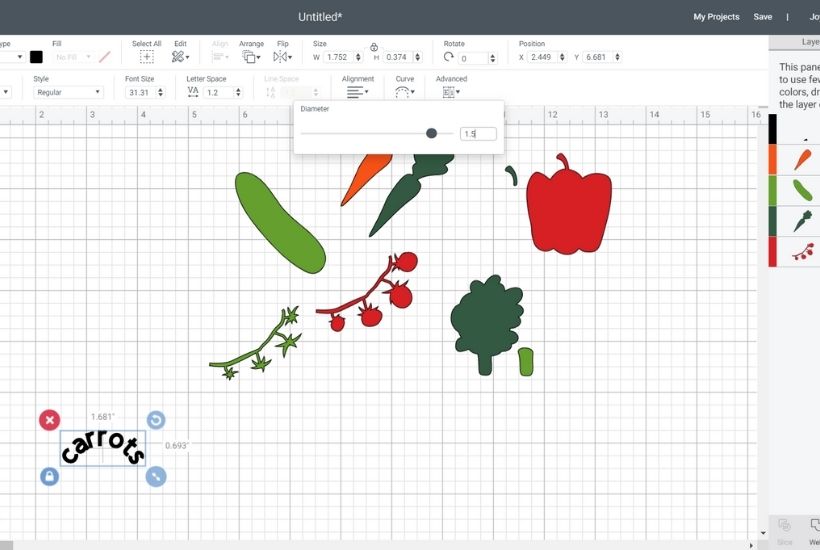The image size is (820, 550).
Task: Click the Slice tool in layers panel
Action: click(784, 529)
